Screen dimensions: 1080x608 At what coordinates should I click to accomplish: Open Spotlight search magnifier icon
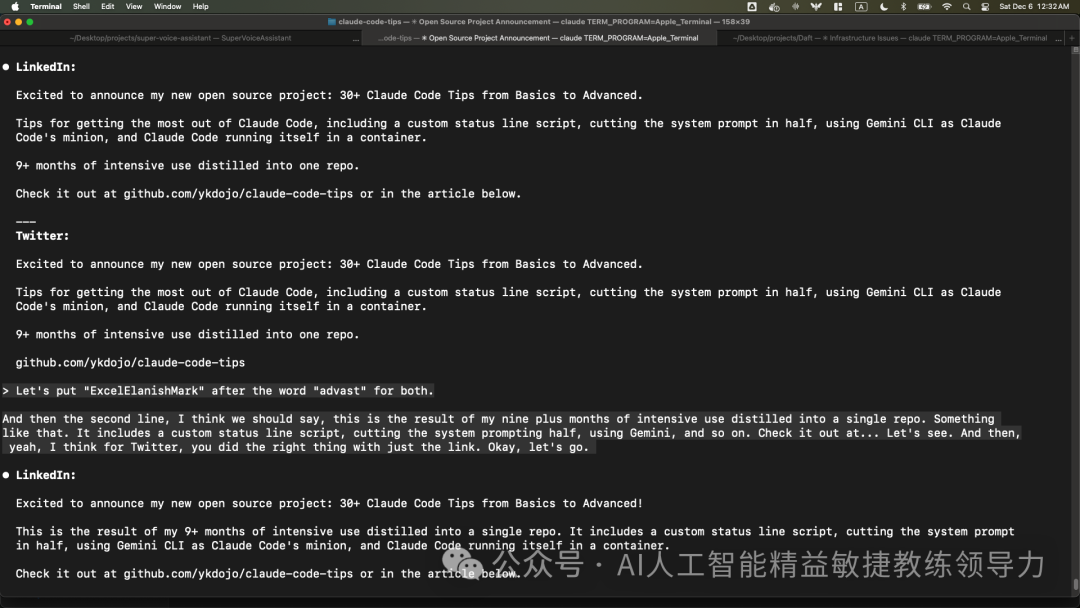[966, 6]
